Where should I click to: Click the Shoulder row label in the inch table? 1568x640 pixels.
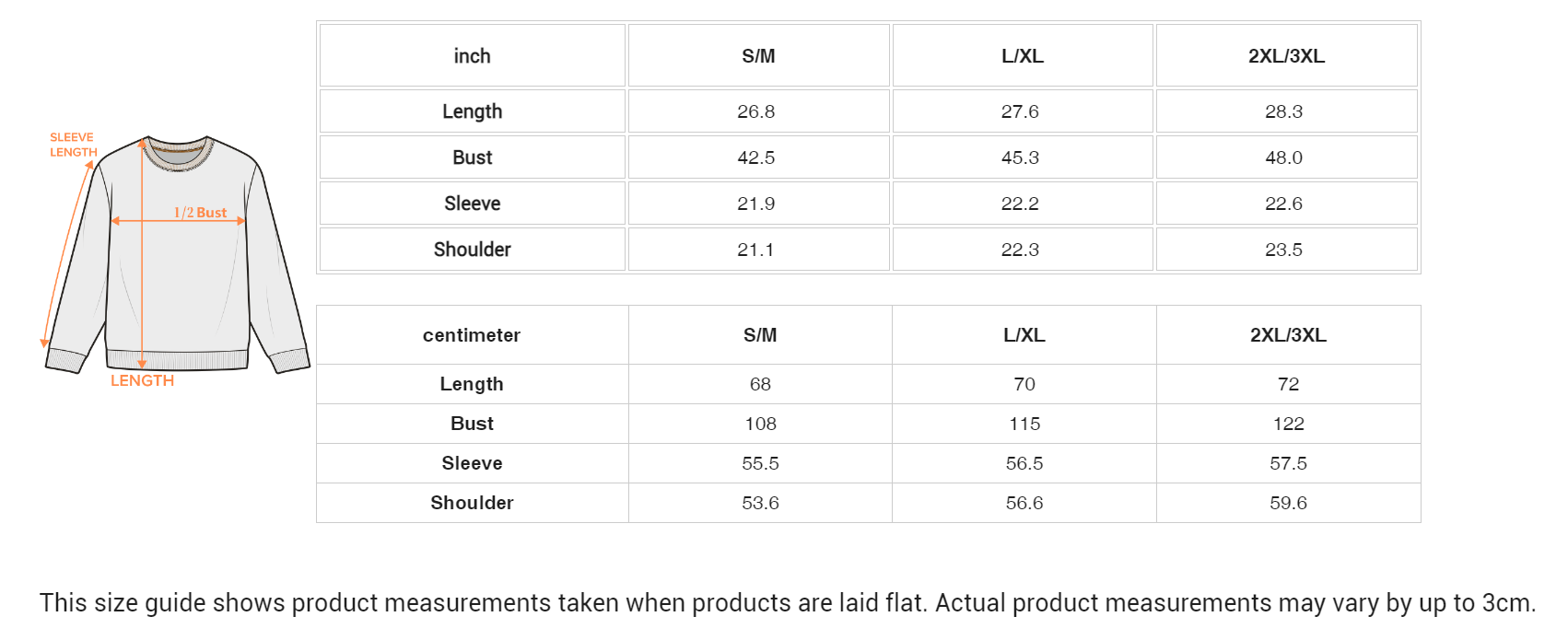point(472,250)
